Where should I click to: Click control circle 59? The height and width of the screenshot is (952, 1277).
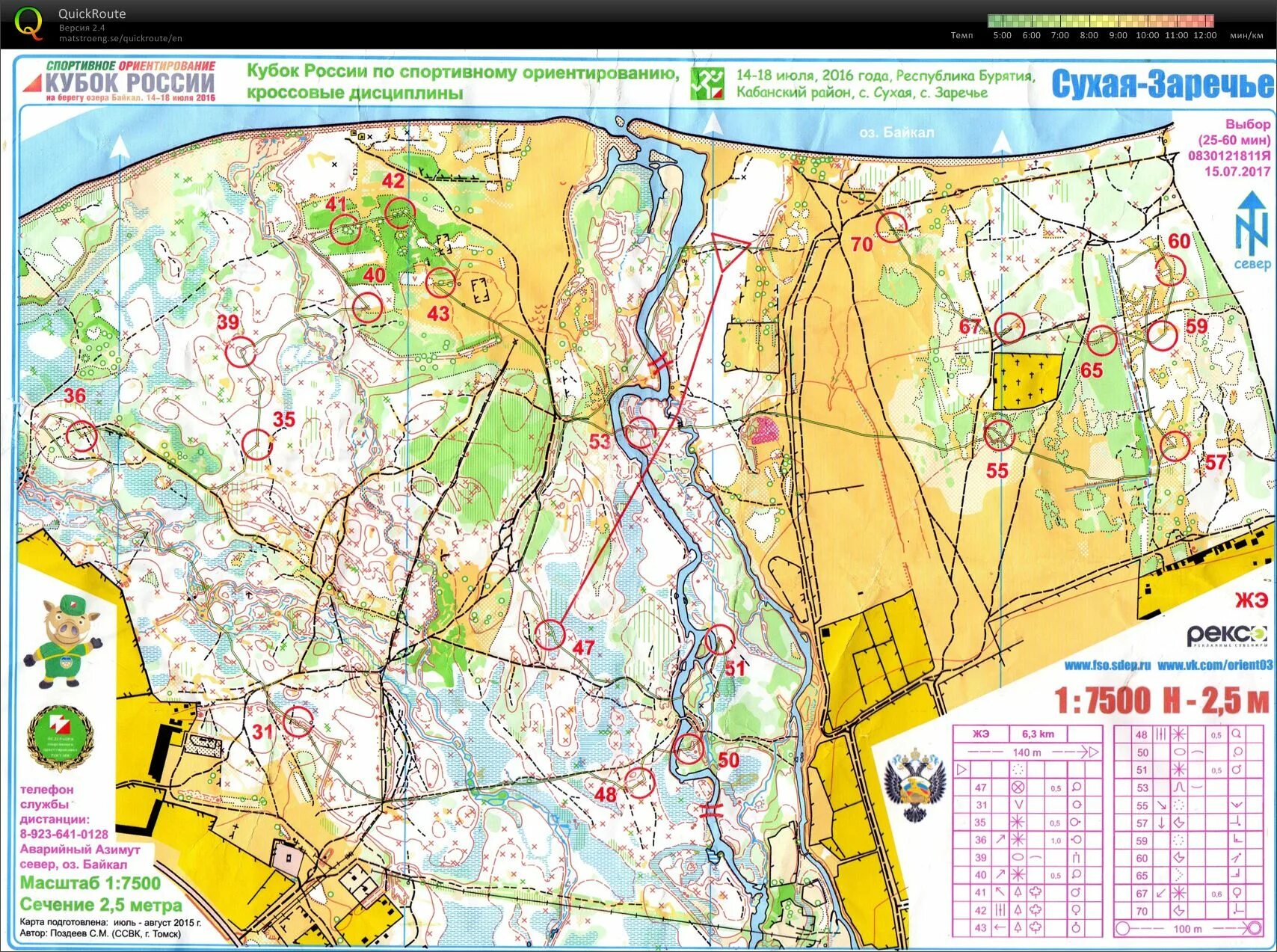pos(1163,335)
